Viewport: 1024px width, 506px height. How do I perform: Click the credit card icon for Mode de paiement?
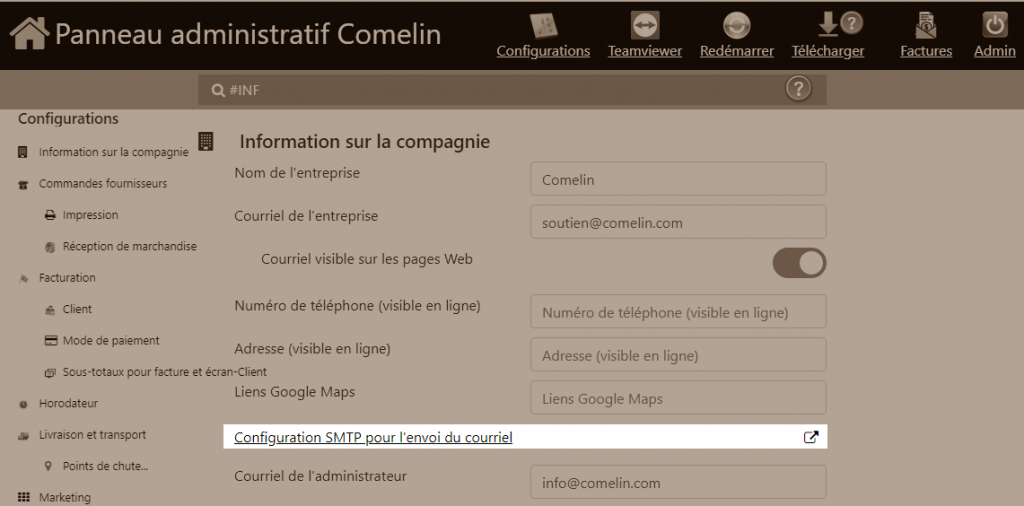coord(50,341)
